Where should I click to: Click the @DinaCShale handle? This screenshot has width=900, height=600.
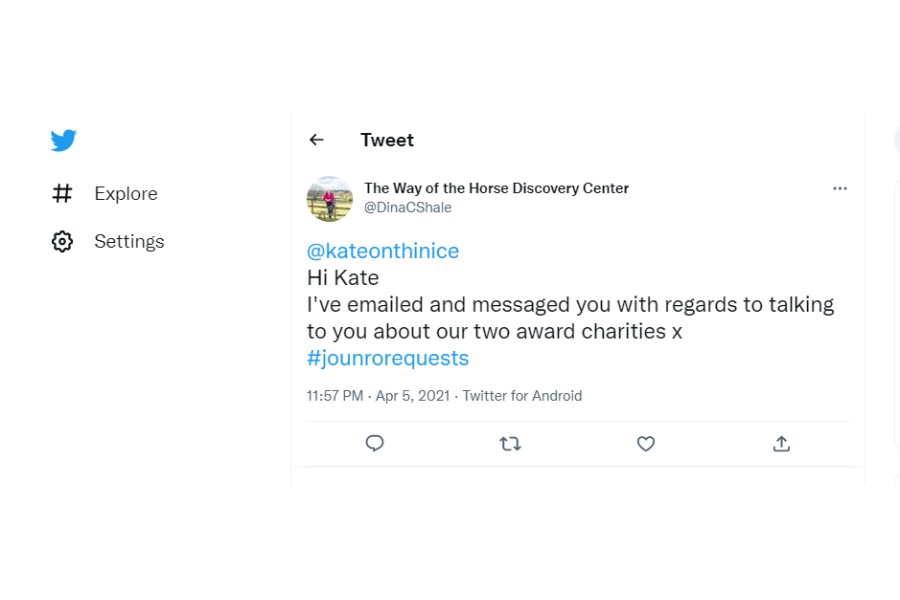click(408, 207)
